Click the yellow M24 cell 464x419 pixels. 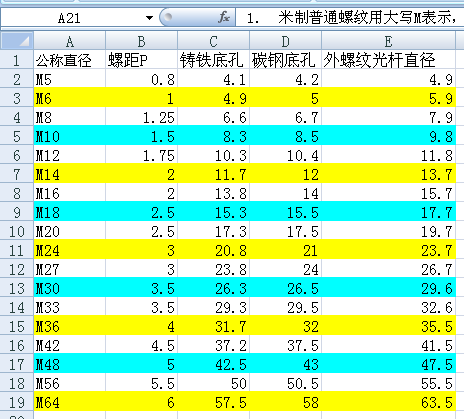pyautogui.click(x=69, y=250)
